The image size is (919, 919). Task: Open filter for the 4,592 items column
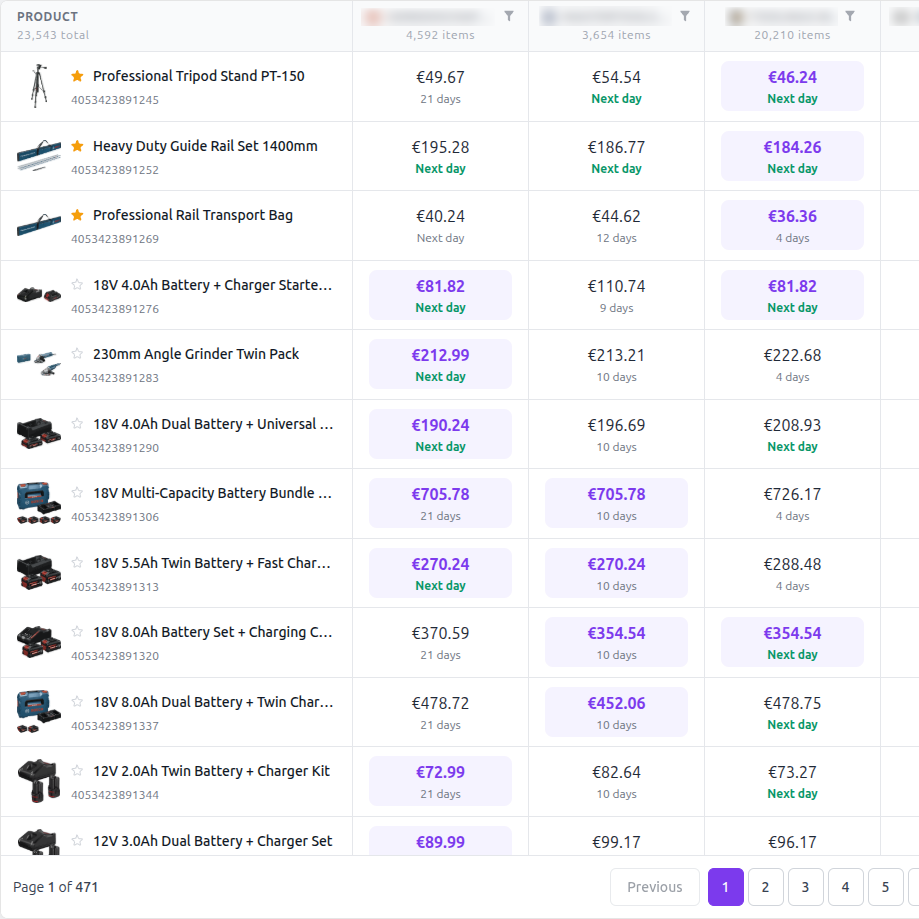tap(509, 16)
